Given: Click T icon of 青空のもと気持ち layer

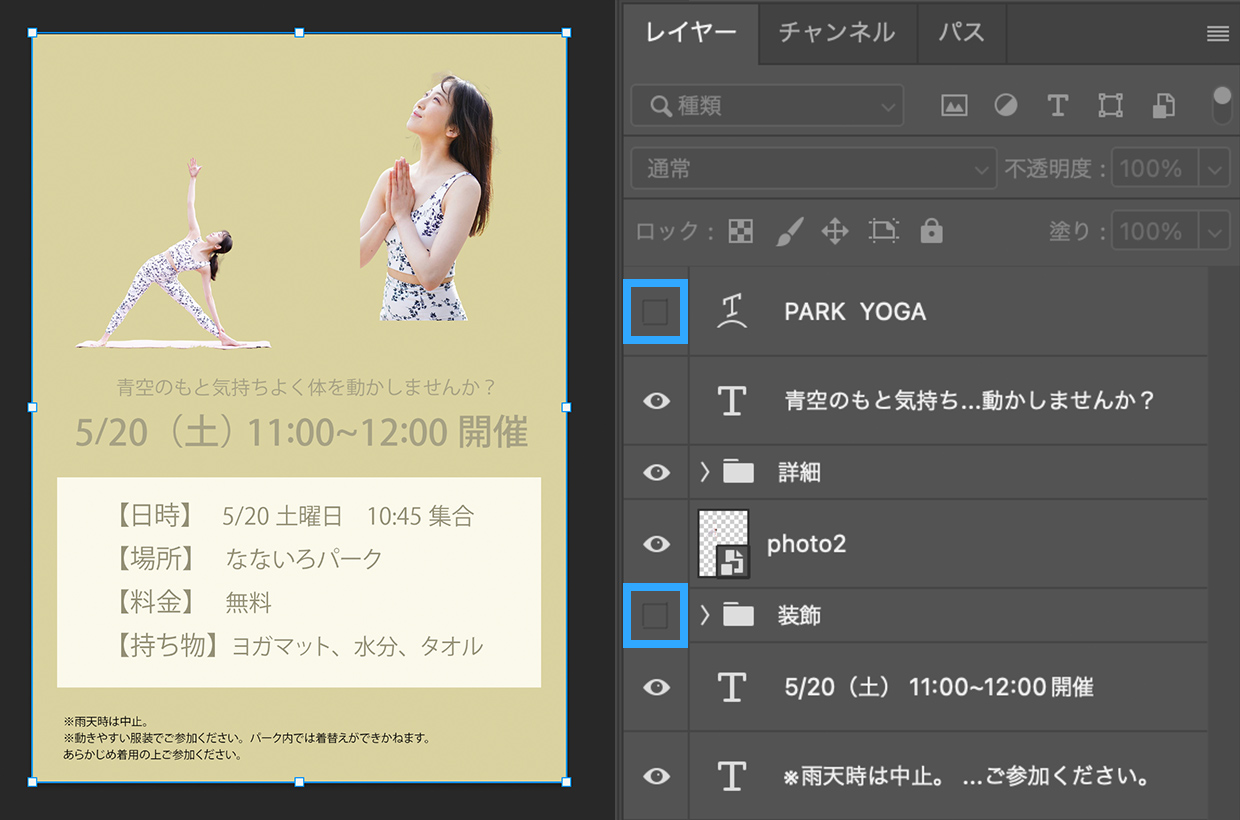Looking at the screenshot, I should pos(733,401).
